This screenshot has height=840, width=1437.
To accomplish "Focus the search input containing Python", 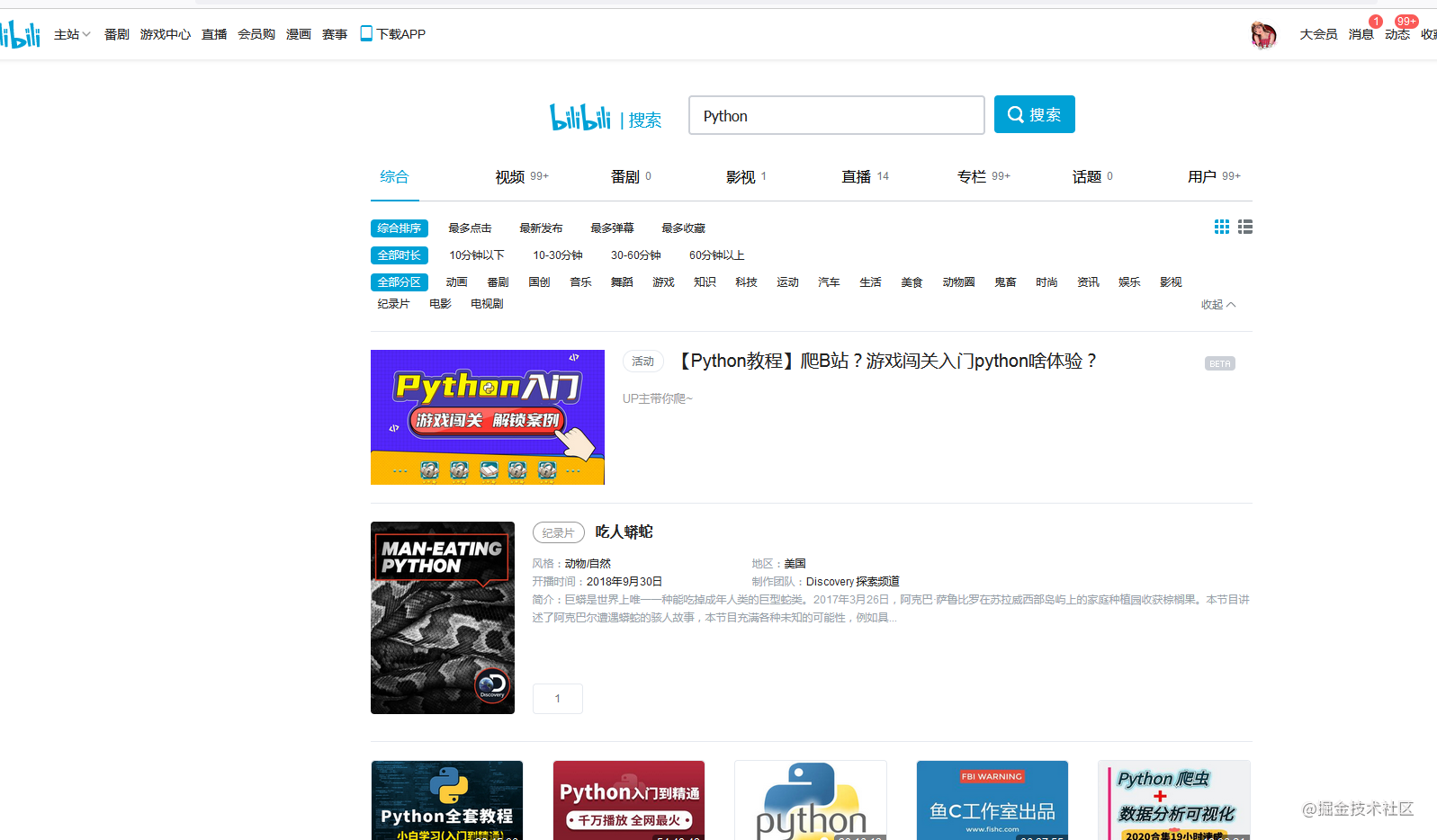I will 837,115.
